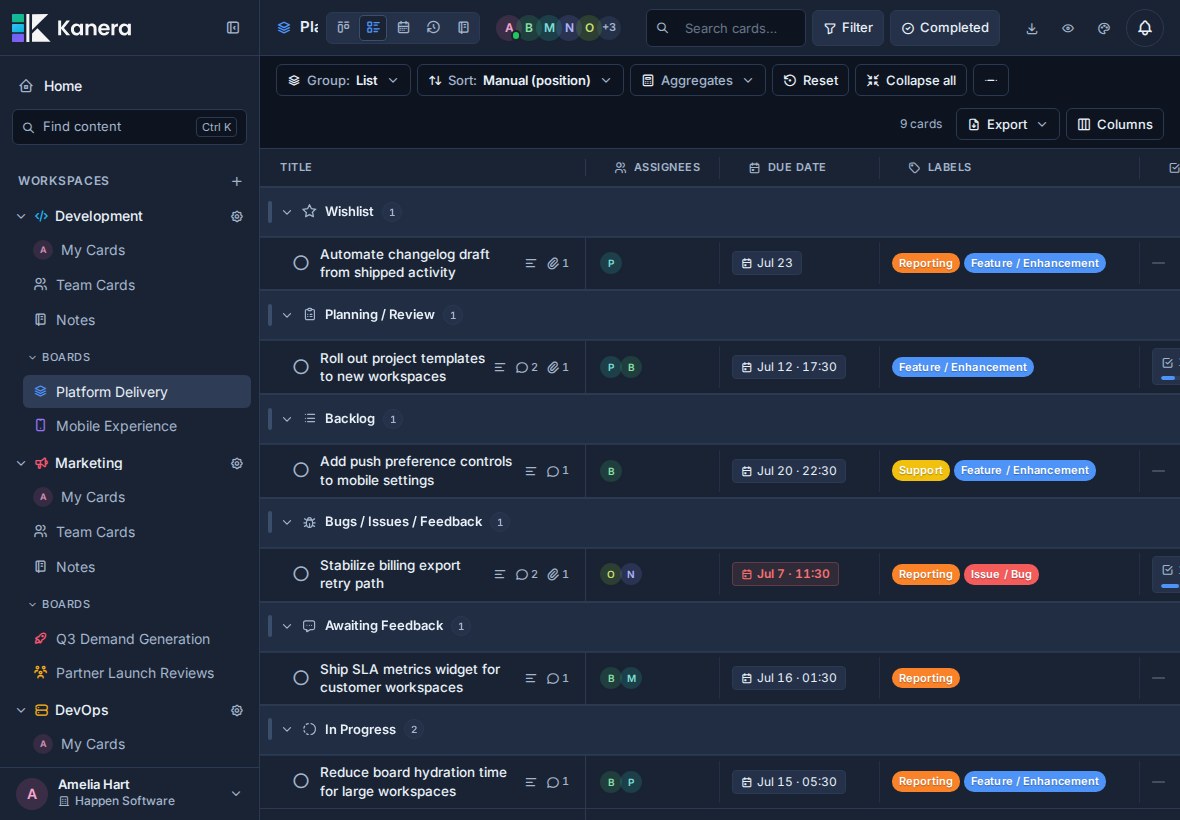Open checklist on Roll out project templates row
The width and height of the screenshot is (1180, 820).
[x=1167, y=366]
